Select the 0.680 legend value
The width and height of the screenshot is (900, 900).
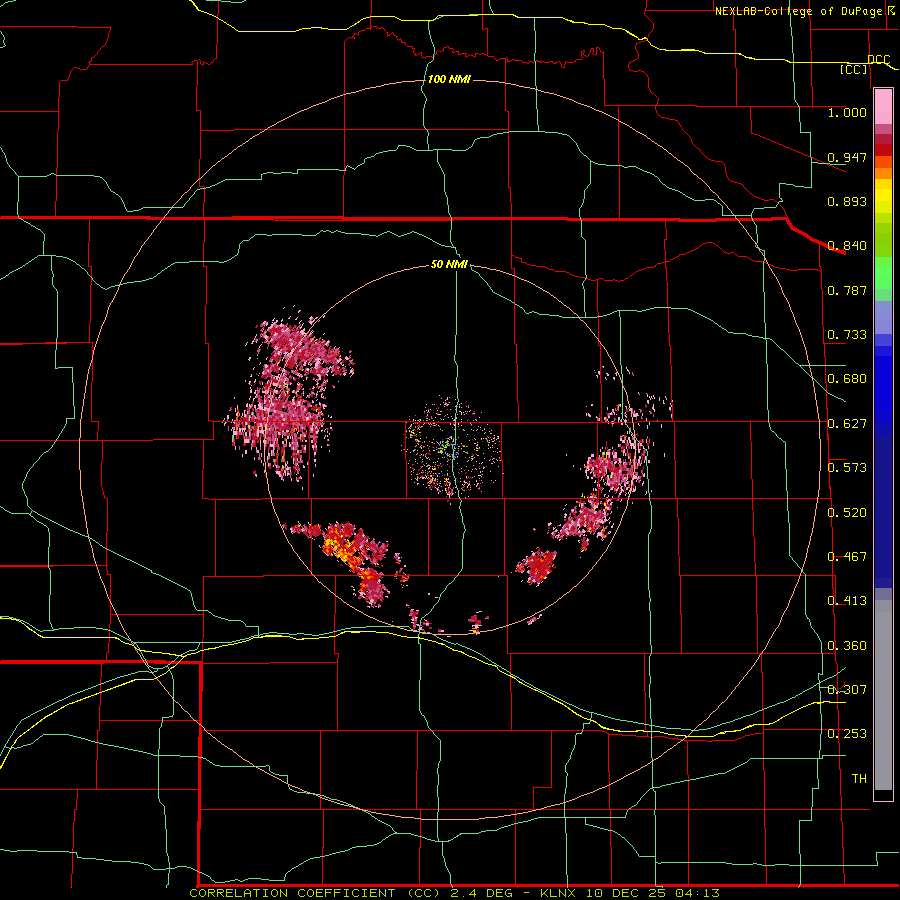click(x=847, y=379)
